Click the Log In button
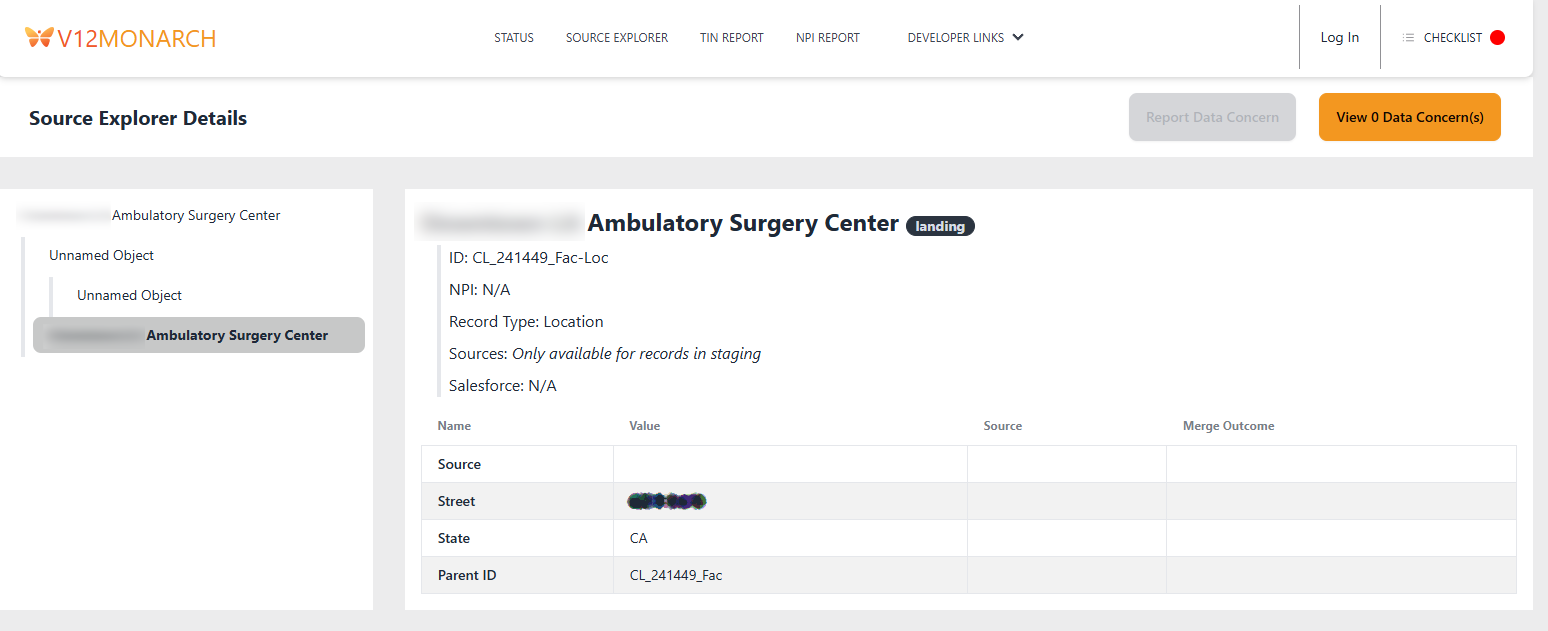1548x631 pixels. tap(1339, 37)
